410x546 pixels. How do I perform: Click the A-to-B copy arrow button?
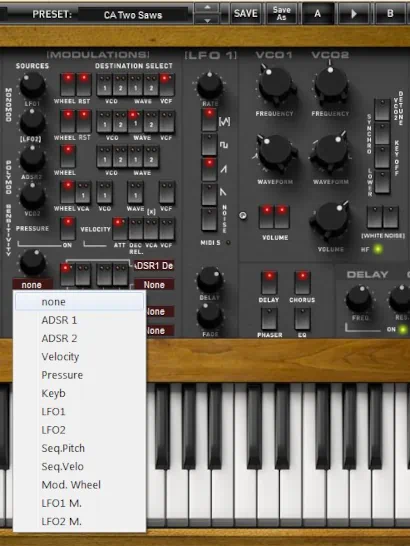tap(354, 14)
